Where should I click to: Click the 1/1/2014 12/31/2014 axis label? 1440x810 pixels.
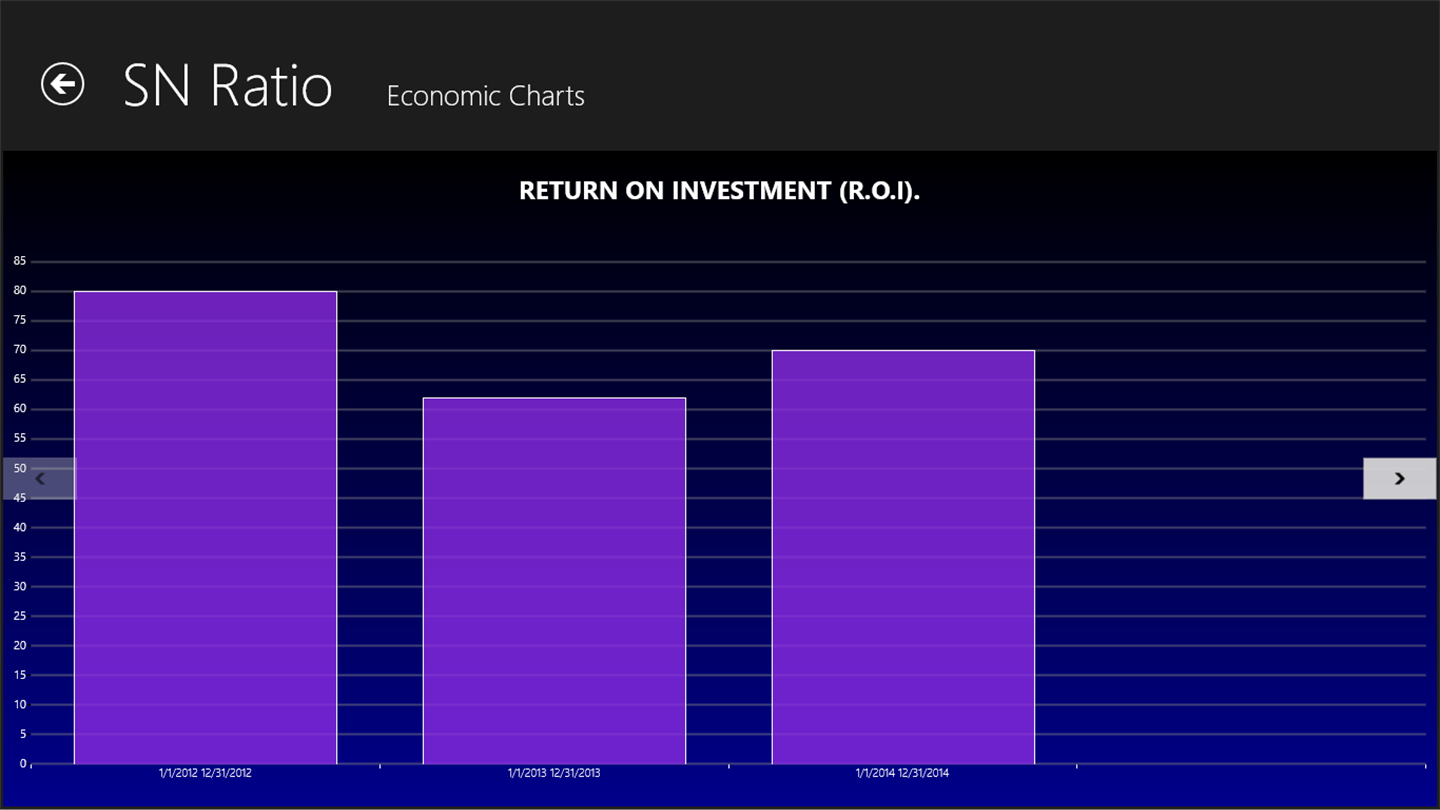point(903,773)
